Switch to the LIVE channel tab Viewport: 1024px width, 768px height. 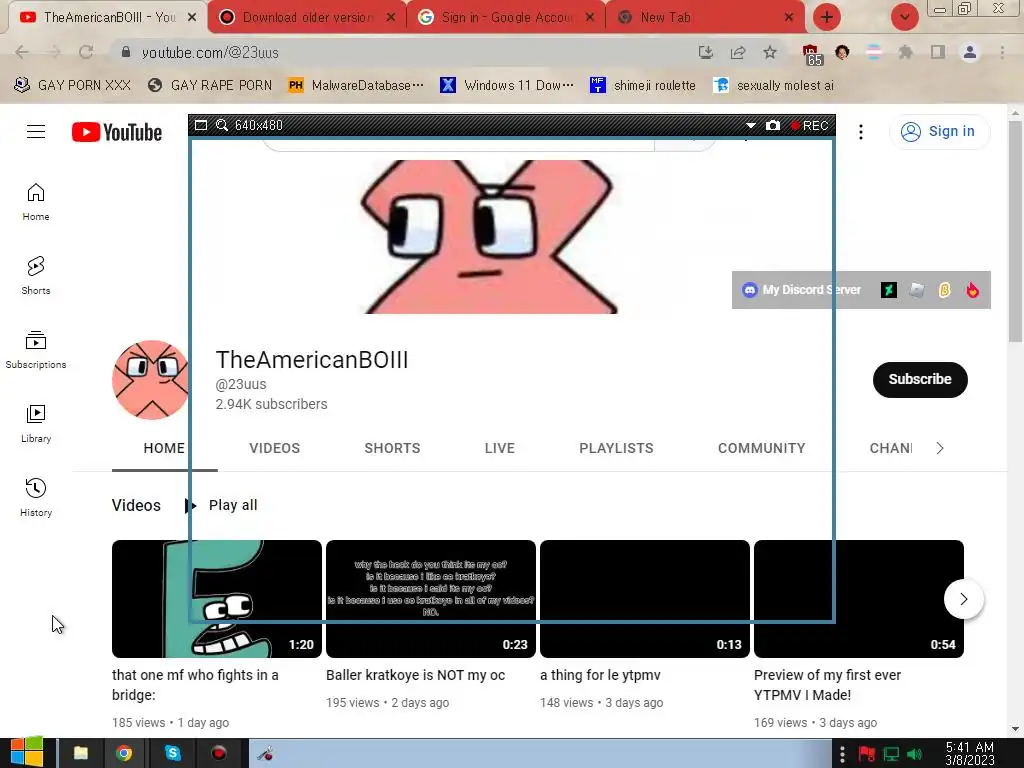click(x=500, y=449)
